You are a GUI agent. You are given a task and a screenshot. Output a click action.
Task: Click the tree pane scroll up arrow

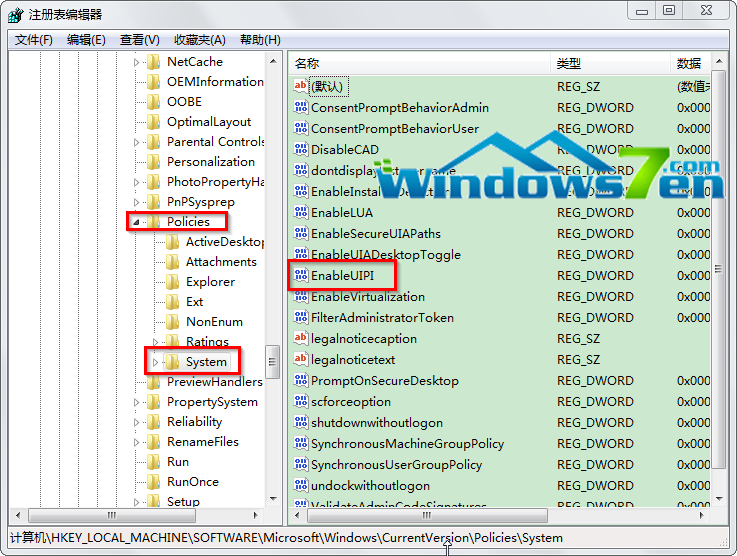(x=273, y=62)
